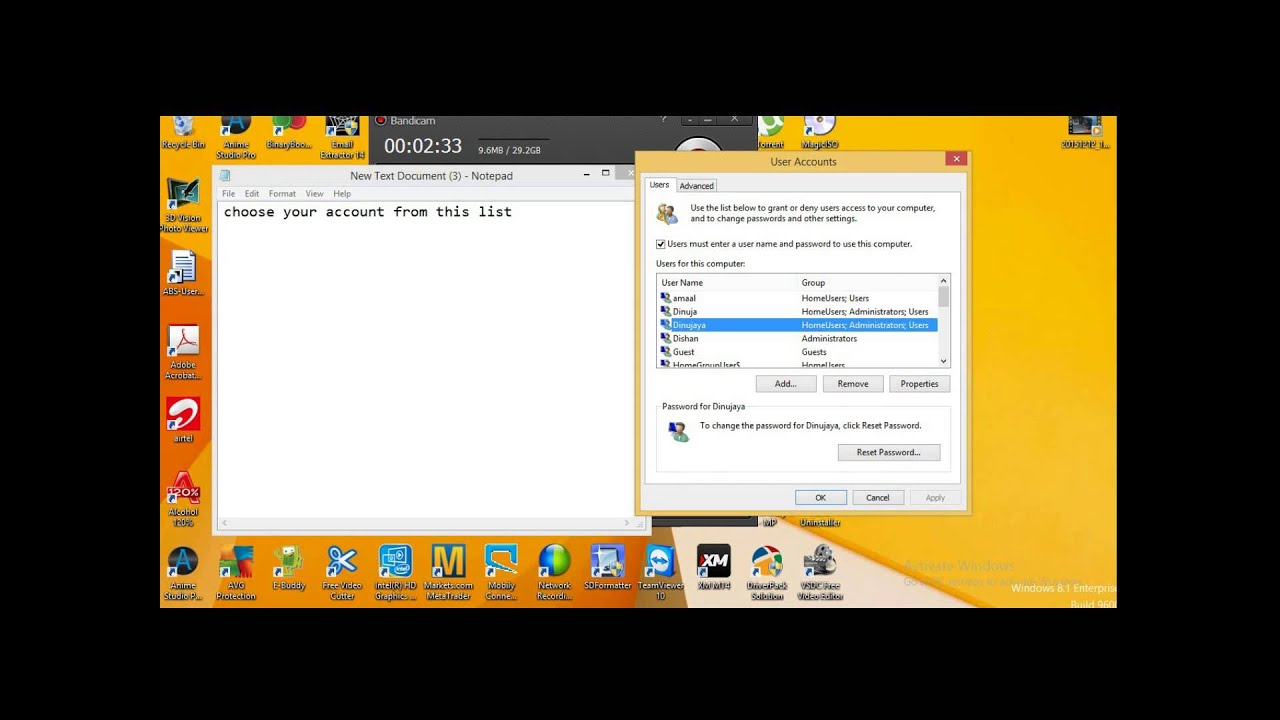Open the airtel desktop icon

[x=183, y=420]
